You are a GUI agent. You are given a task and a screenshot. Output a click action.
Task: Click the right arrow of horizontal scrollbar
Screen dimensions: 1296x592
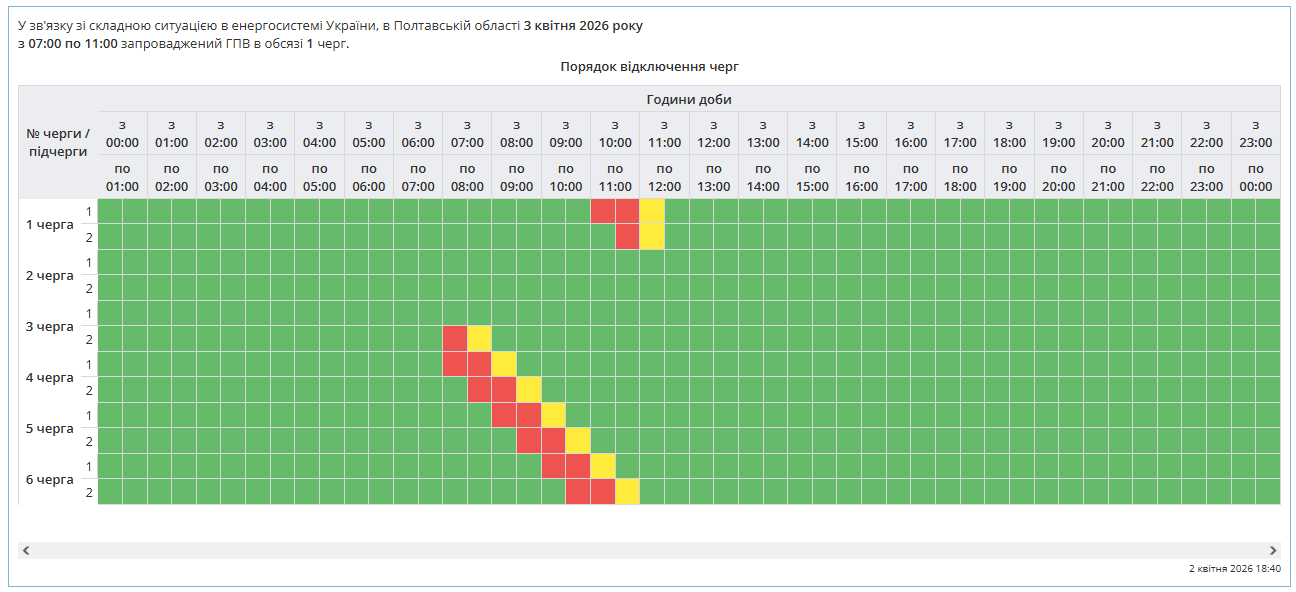click(x=1273, y=550)
